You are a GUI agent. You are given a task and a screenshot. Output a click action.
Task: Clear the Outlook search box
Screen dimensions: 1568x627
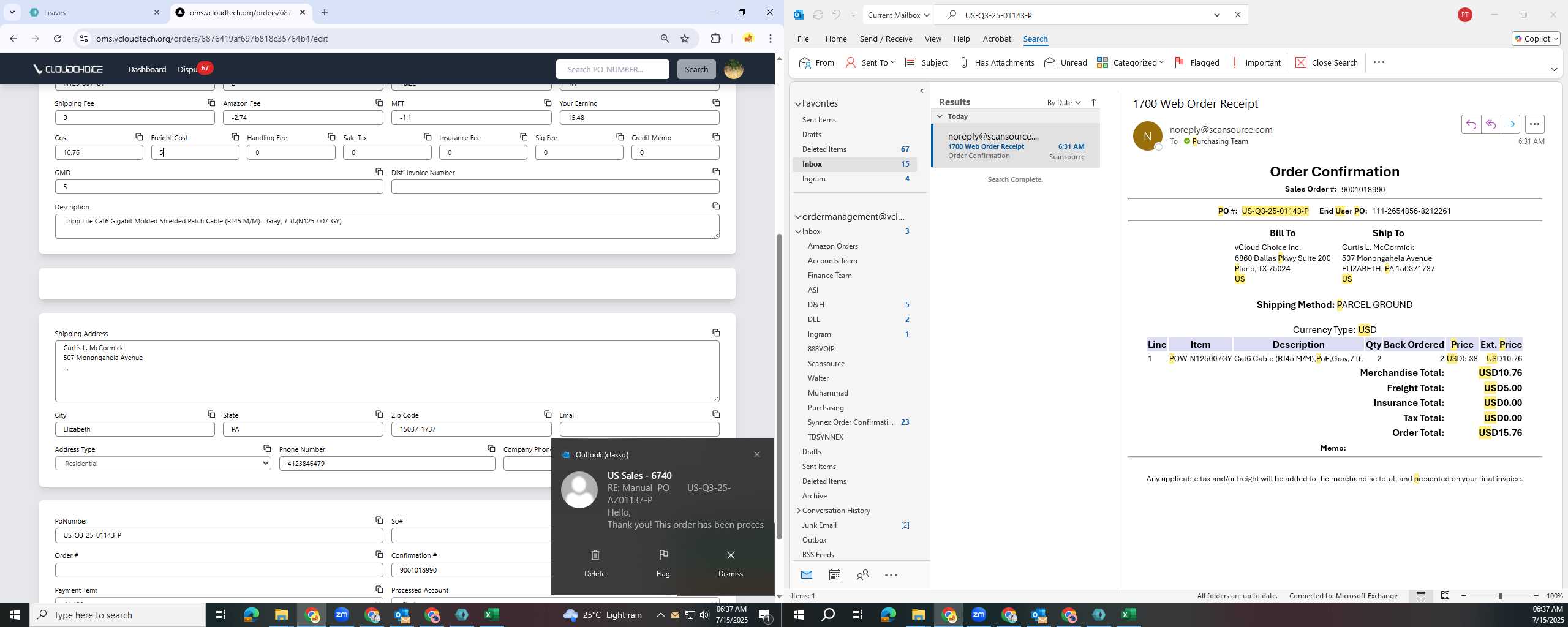pos(1237,15)
